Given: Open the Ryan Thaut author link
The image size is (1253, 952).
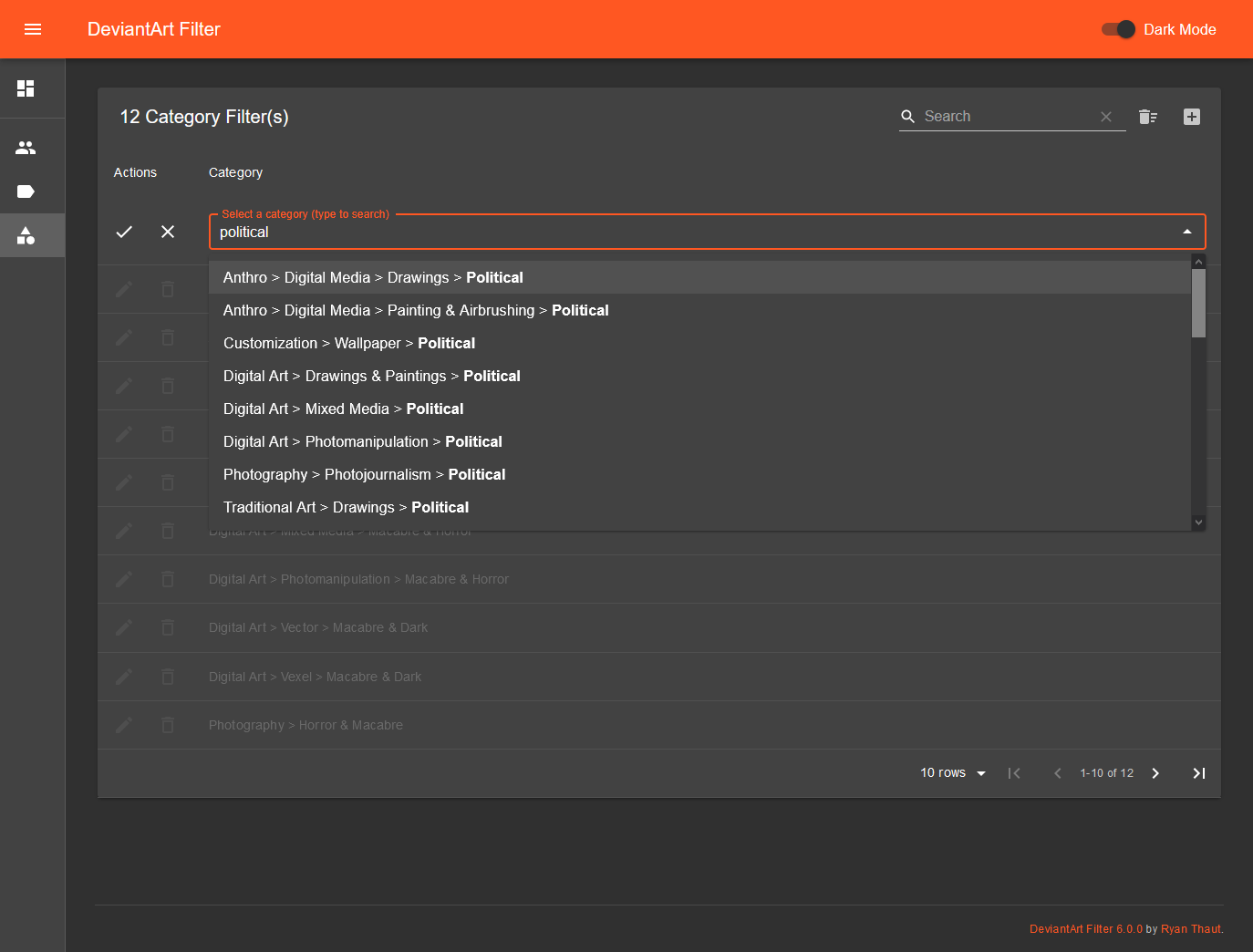Looking at the screenshot, I should [x=1191, y=929].
